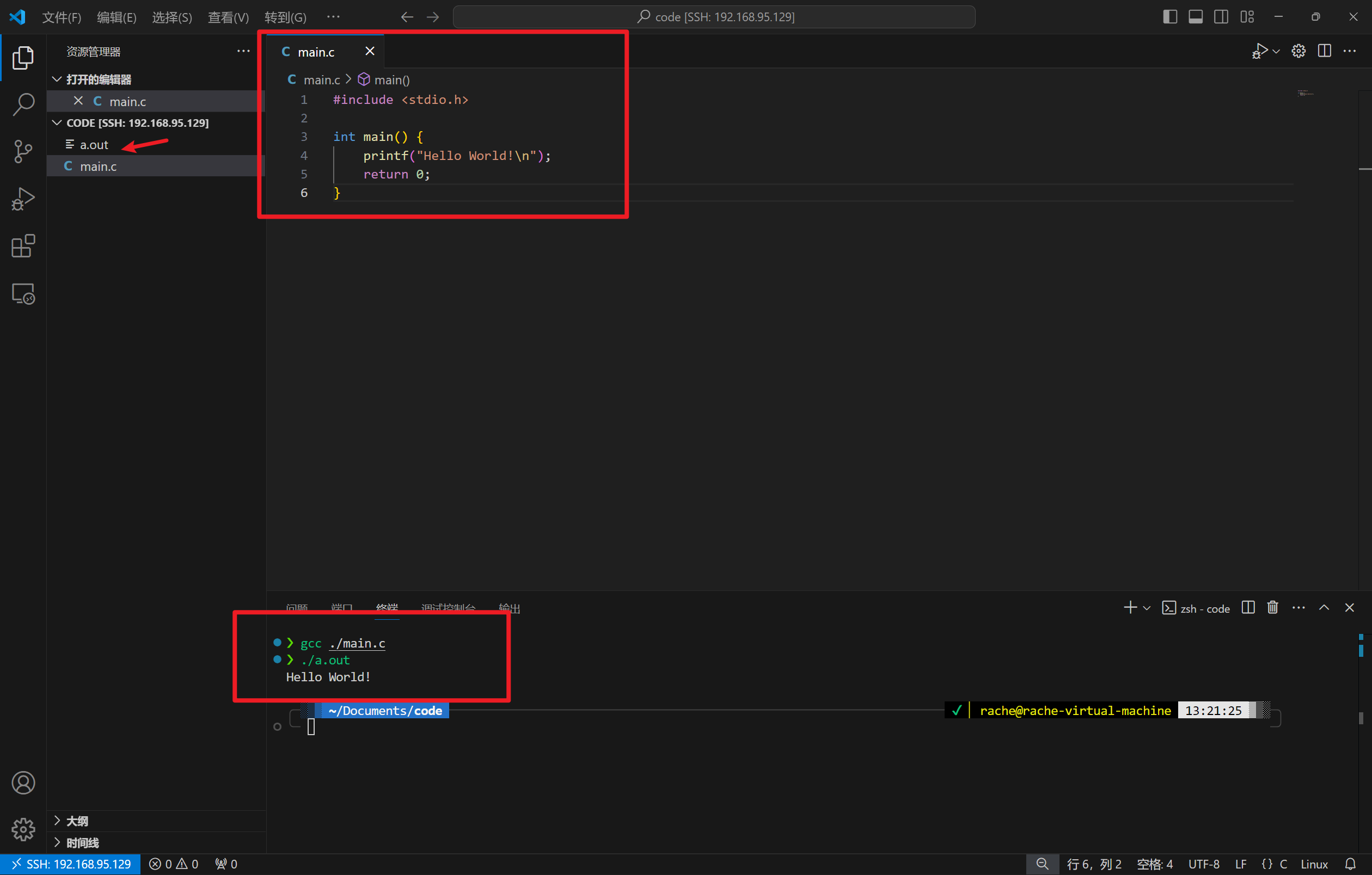Kill the terminal with trash icon
The image size is (1372, 875).
point(1273,608)
